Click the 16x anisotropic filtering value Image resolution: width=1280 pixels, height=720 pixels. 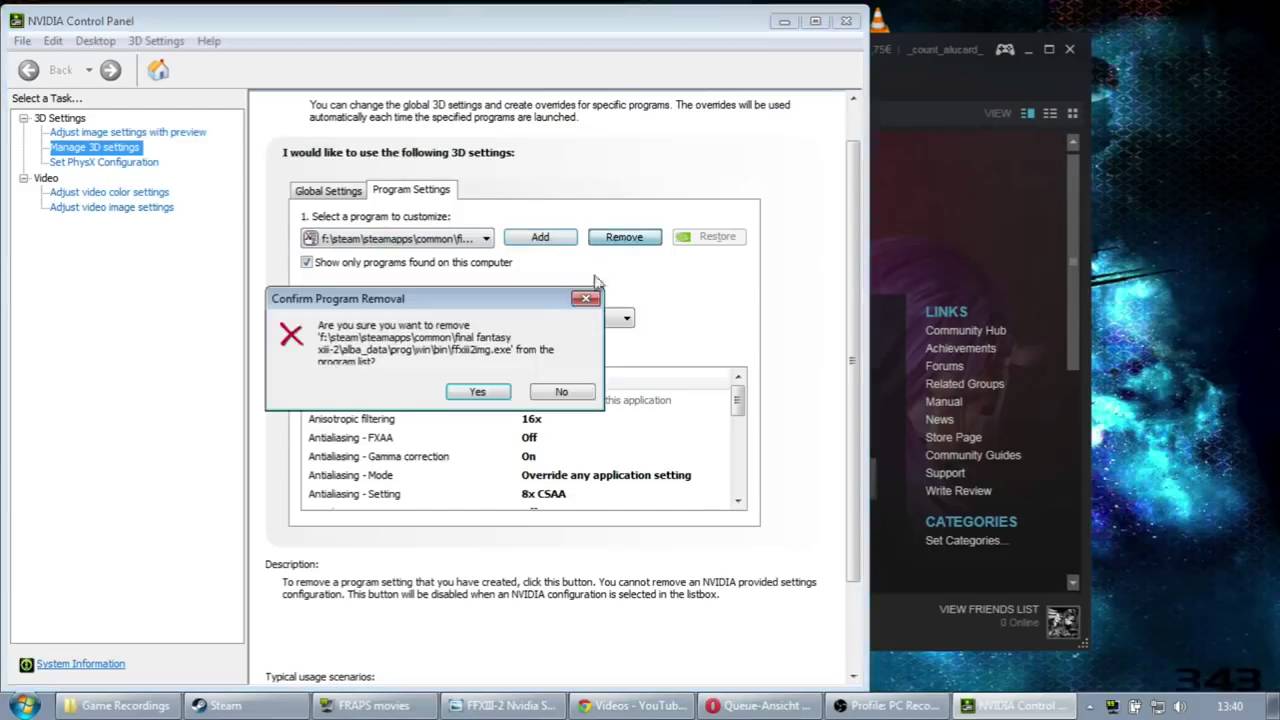pos(531,419)
